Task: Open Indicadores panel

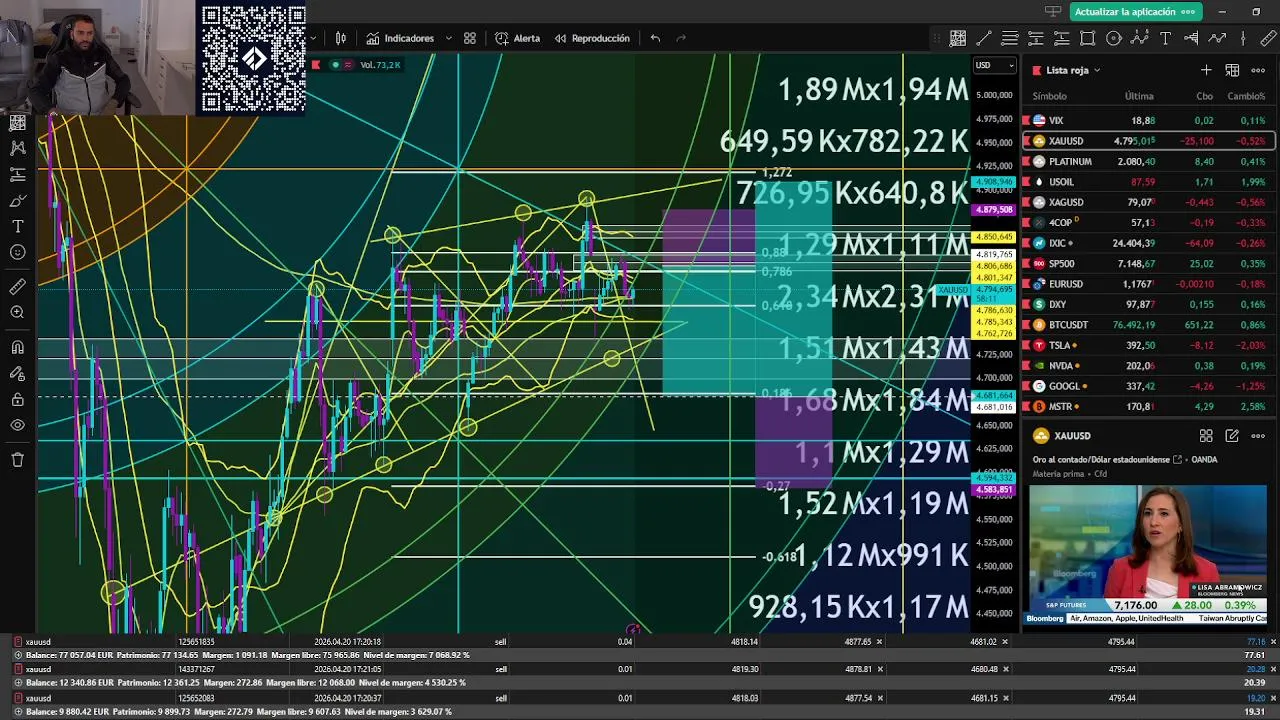Action: tap(400, 38)
